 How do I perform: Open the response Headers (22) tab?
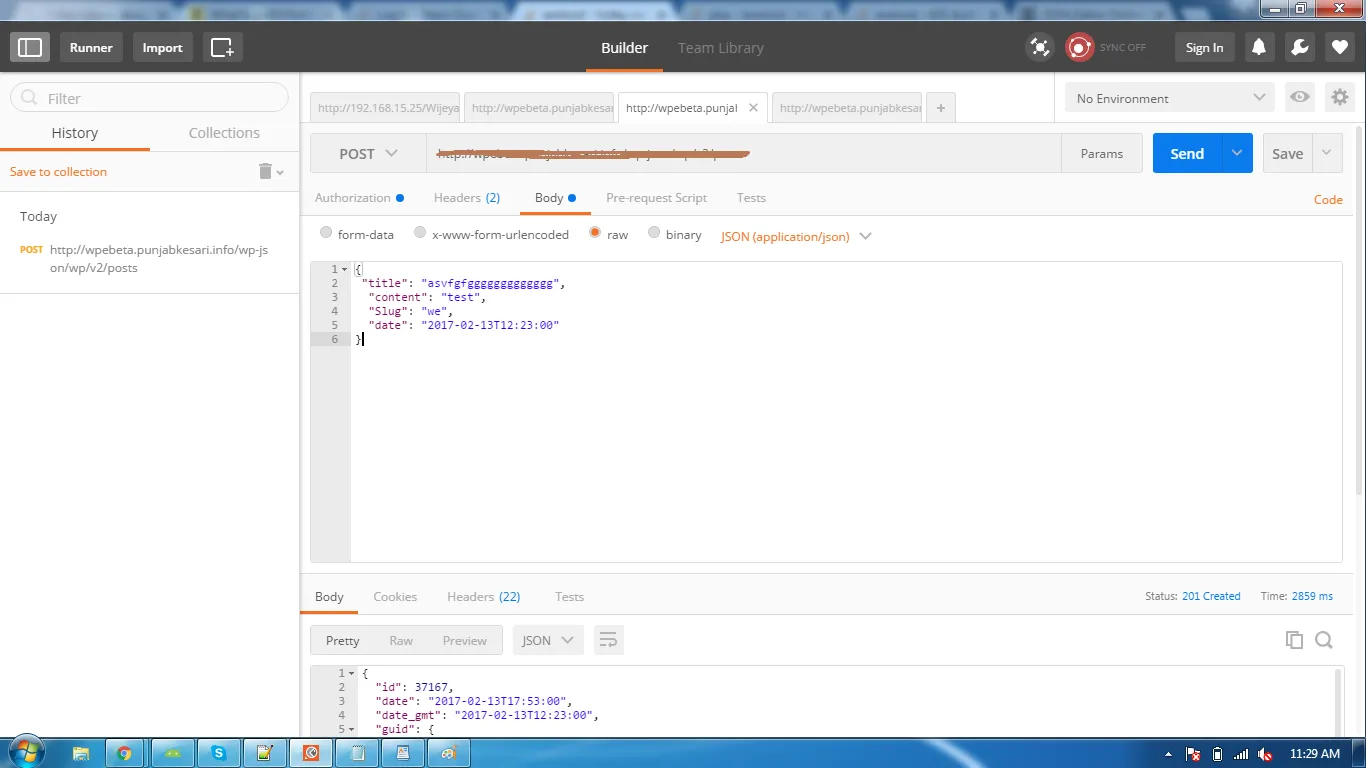pyautogui.click(x=483, y=596)
